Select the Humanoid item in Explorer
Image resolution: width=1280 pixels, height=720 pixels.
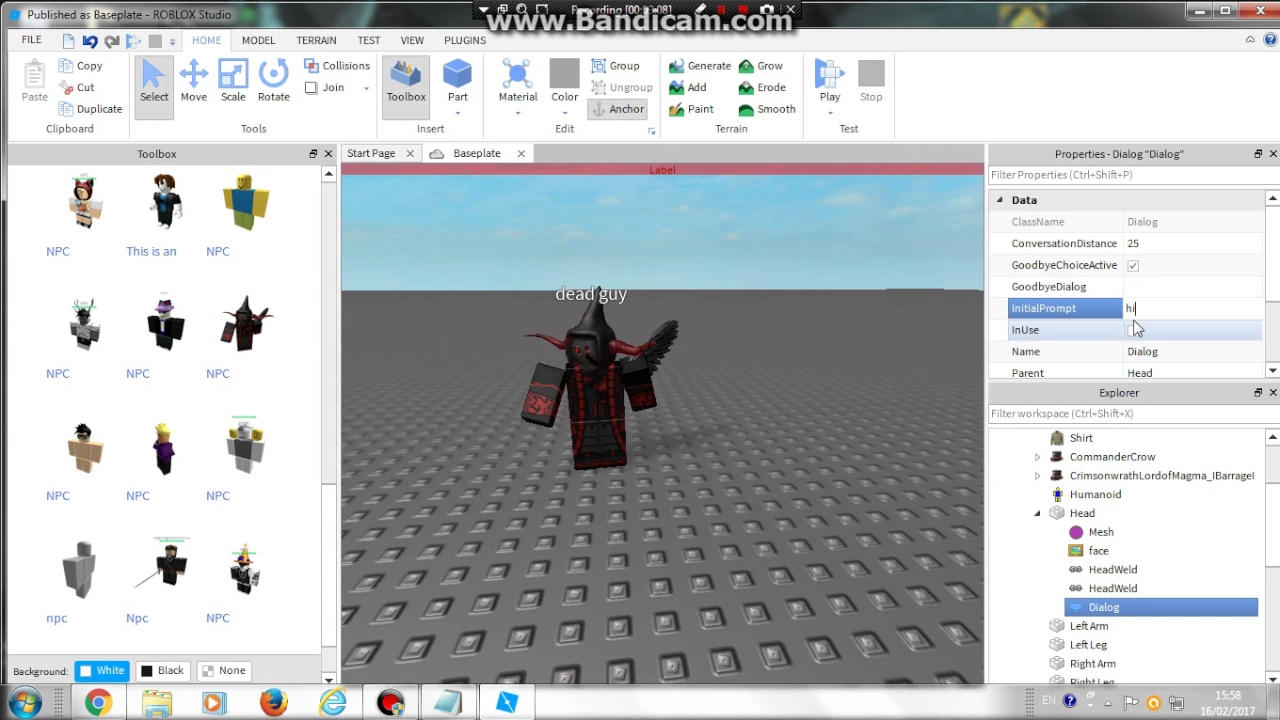pyautogui.click(x=1095, y=494)
